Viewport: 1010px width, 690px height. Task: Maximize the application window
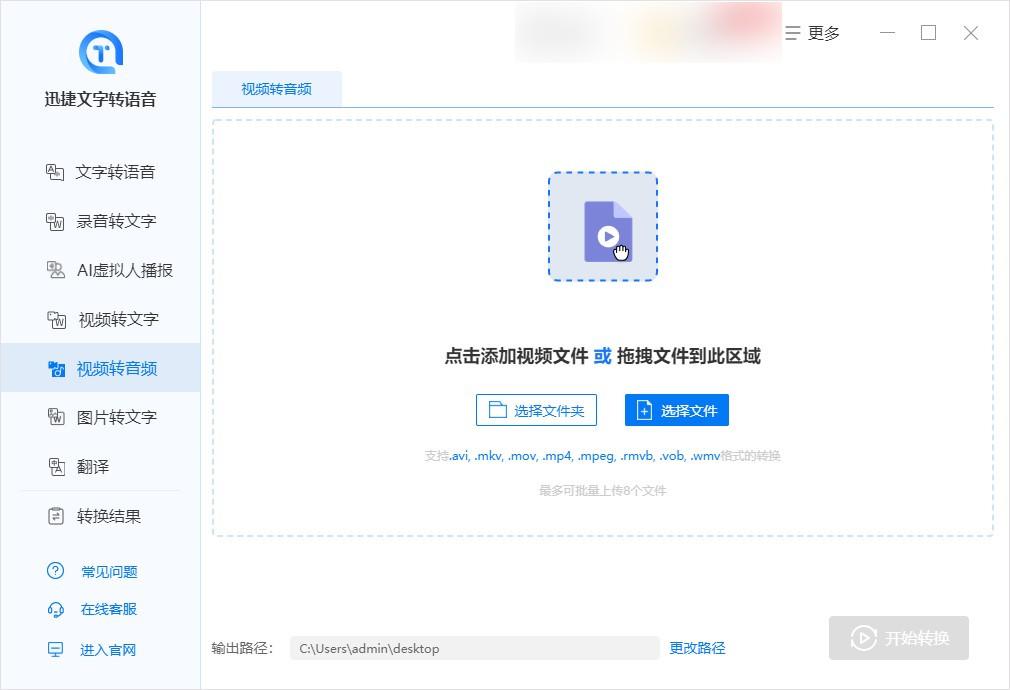[x=928, y=33]
